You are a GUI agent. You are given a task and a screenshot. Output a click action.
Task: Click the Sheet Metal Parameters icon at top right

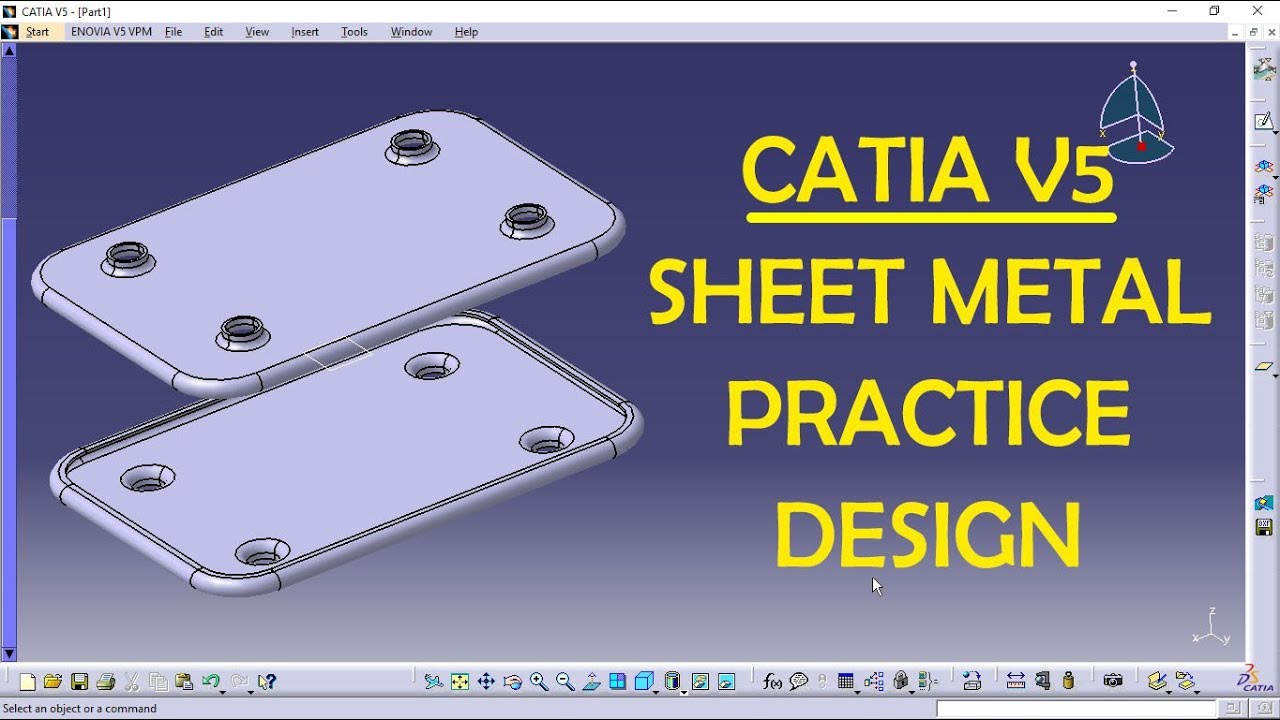click(x=1264, y=68)
